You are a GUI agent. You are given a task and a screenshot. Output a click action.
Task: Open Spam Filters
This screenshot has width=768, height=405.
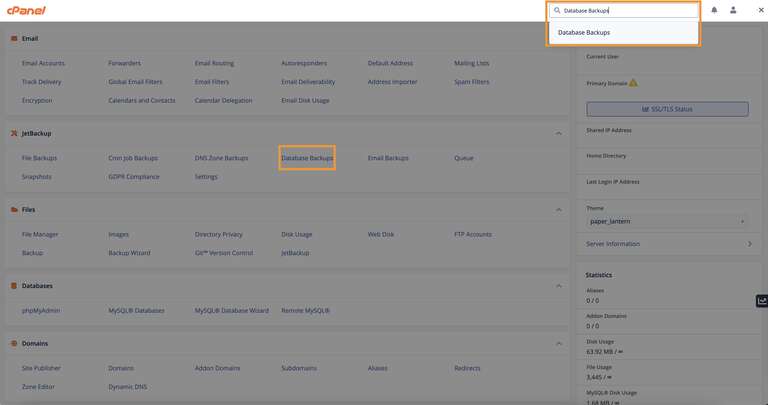(471, 82)
